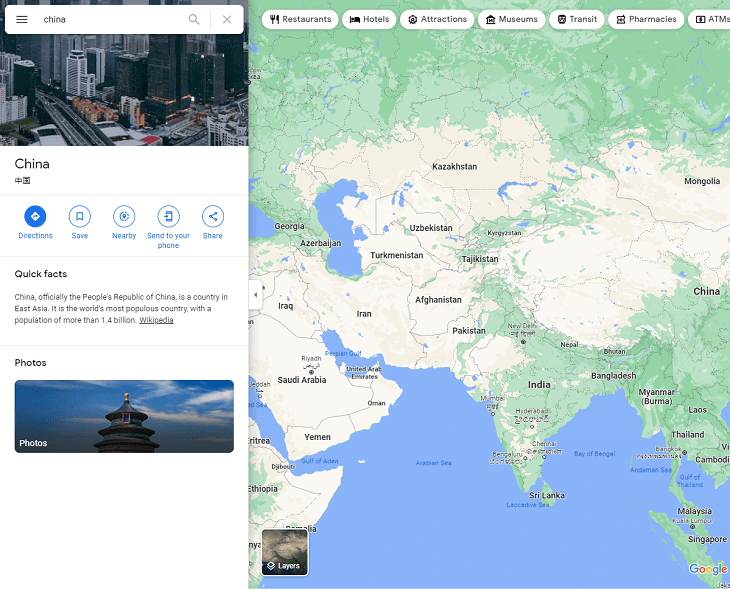Image resolution: width=730 pixels, height=589 pixels.
Task: Open the Wikipedia link in Quick facts
Action: point(156,320)
